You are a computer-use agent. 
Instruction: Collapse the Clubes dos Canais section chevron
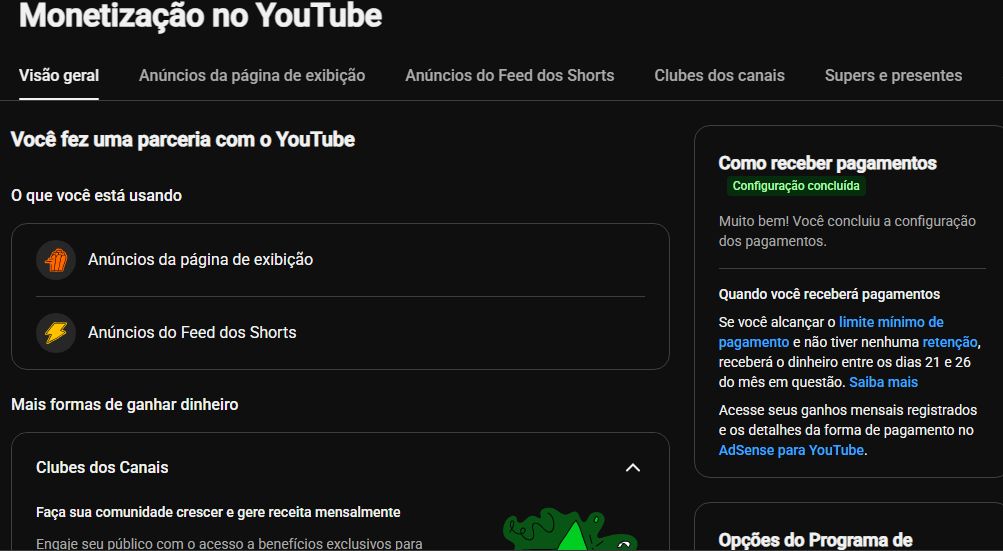(632, 468)
